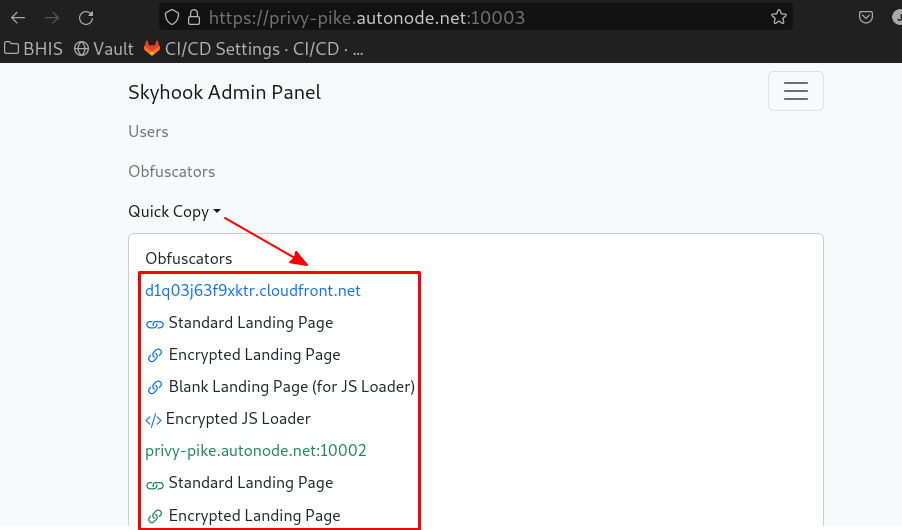
Task: Click the Skyhook Admin Panel brand title
Action: point(224,93)
